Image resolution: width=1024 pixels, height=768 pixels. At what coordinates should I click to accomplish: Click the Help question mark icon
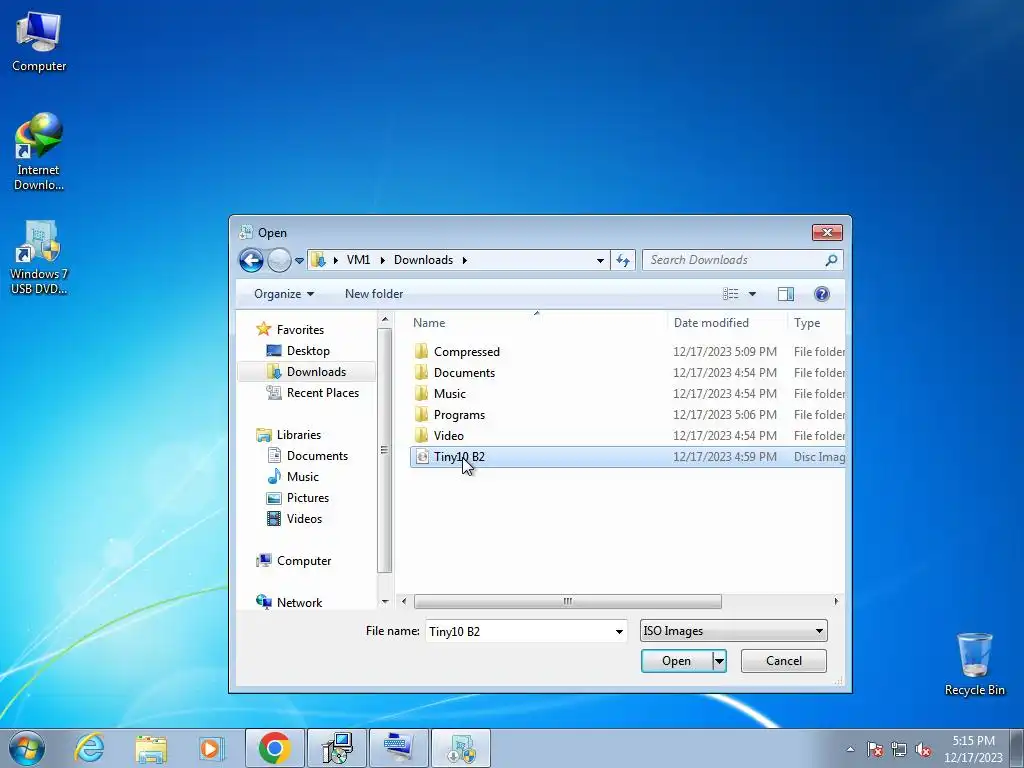(x=822, y=294)
